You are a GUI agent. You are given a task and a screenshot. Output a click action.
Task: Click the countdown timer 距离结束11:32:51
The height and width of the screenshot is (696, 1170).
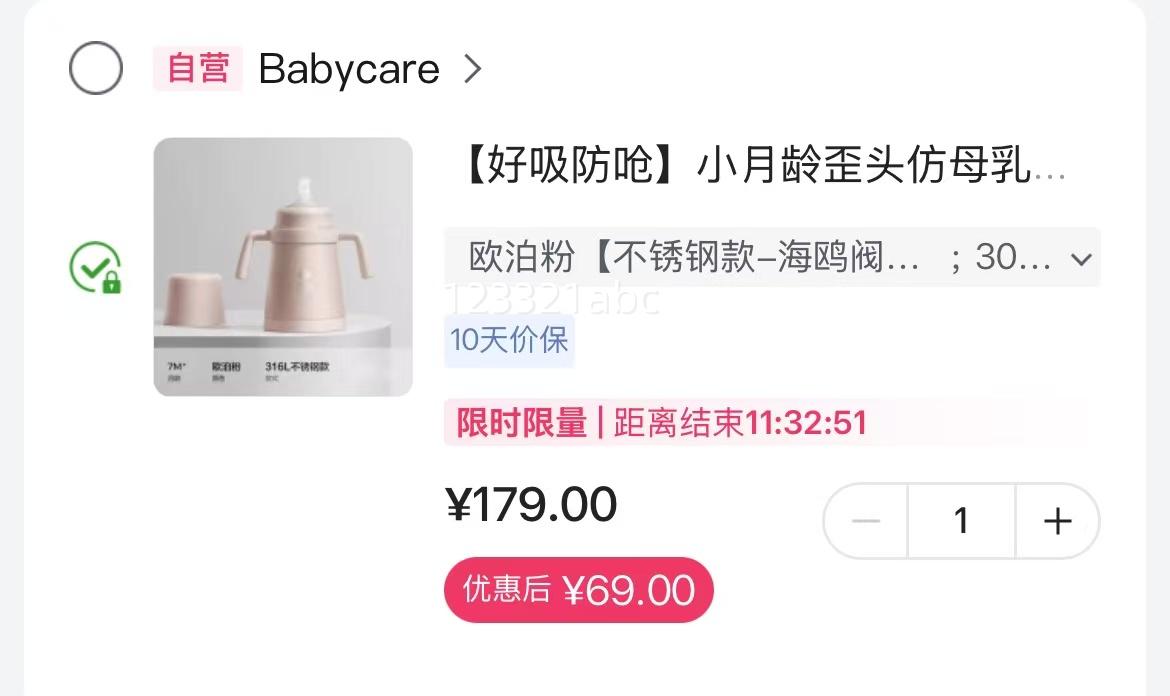[x=739, y=422]
